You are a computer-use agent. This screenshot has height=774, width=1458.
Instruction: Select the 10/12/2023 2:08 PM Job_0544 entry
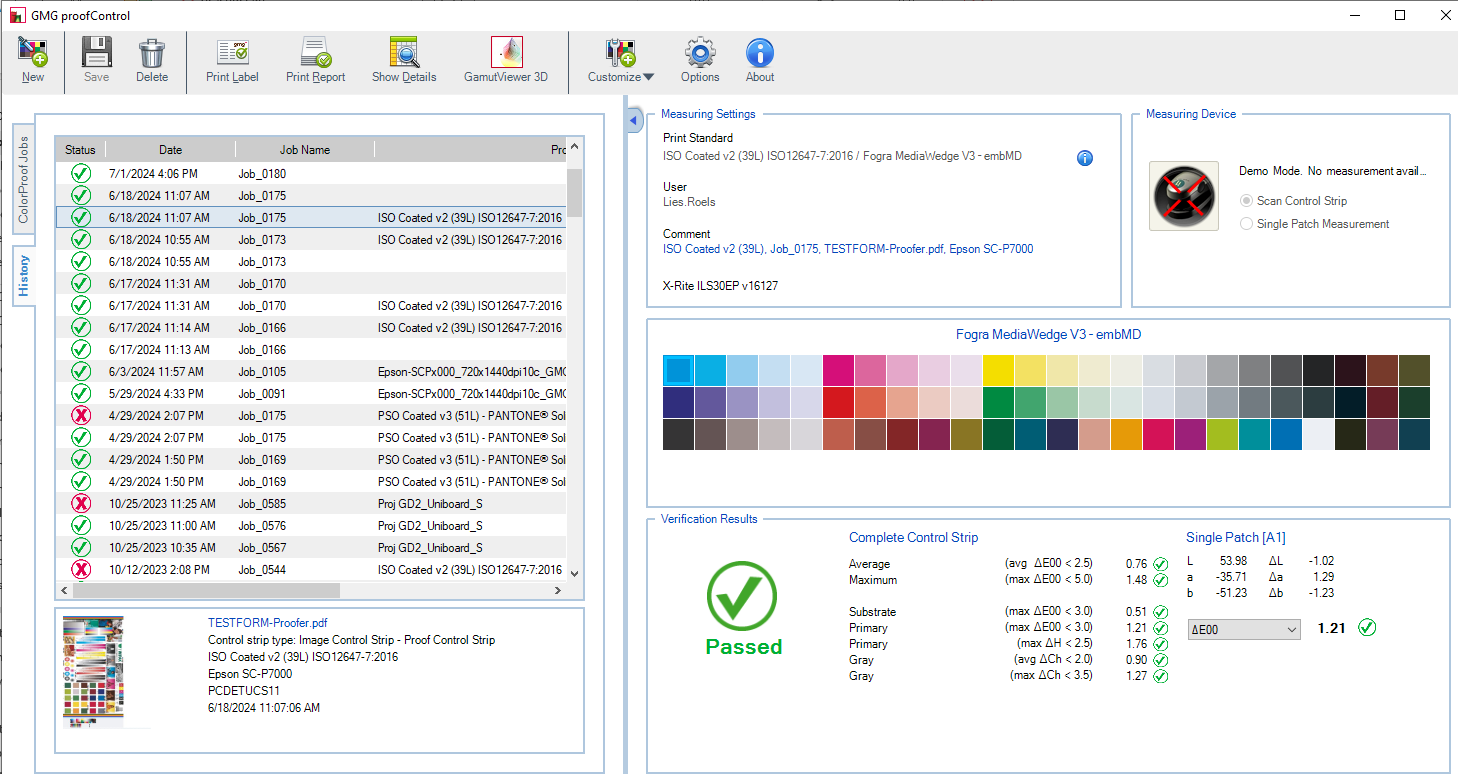pyautogui.click(x=311, y=570)
